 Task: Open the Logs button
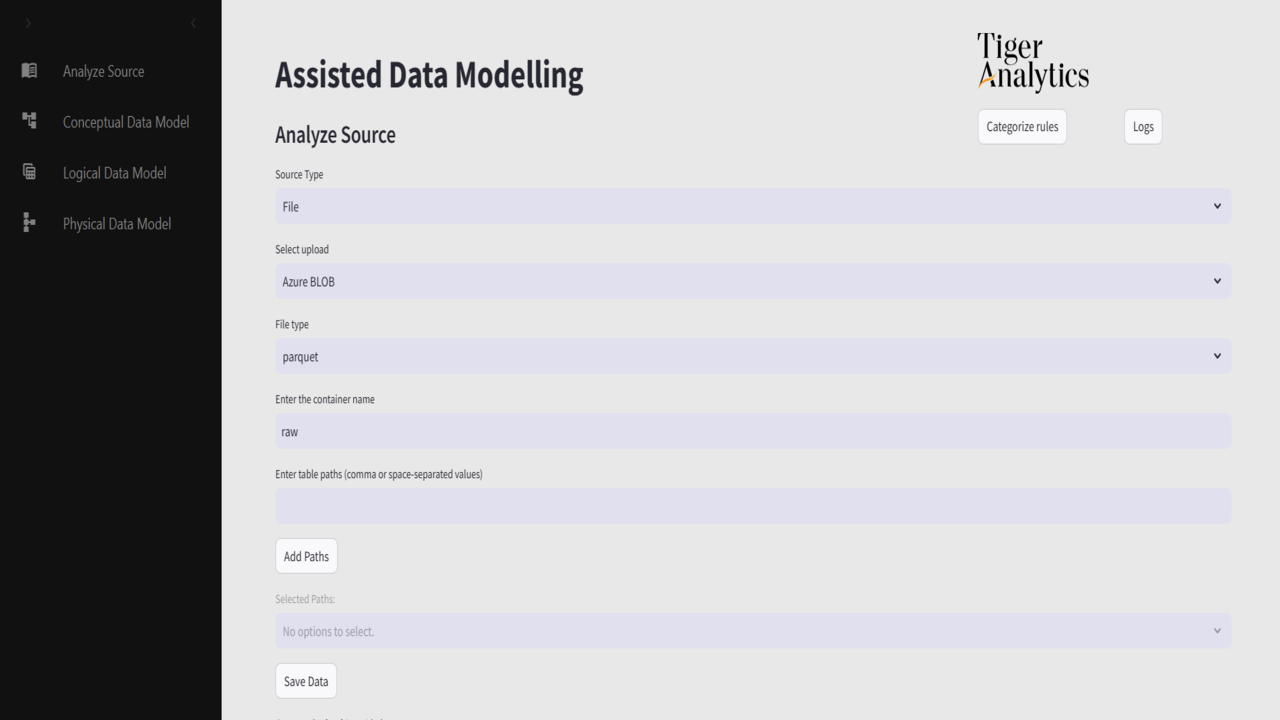(1143, 127)
